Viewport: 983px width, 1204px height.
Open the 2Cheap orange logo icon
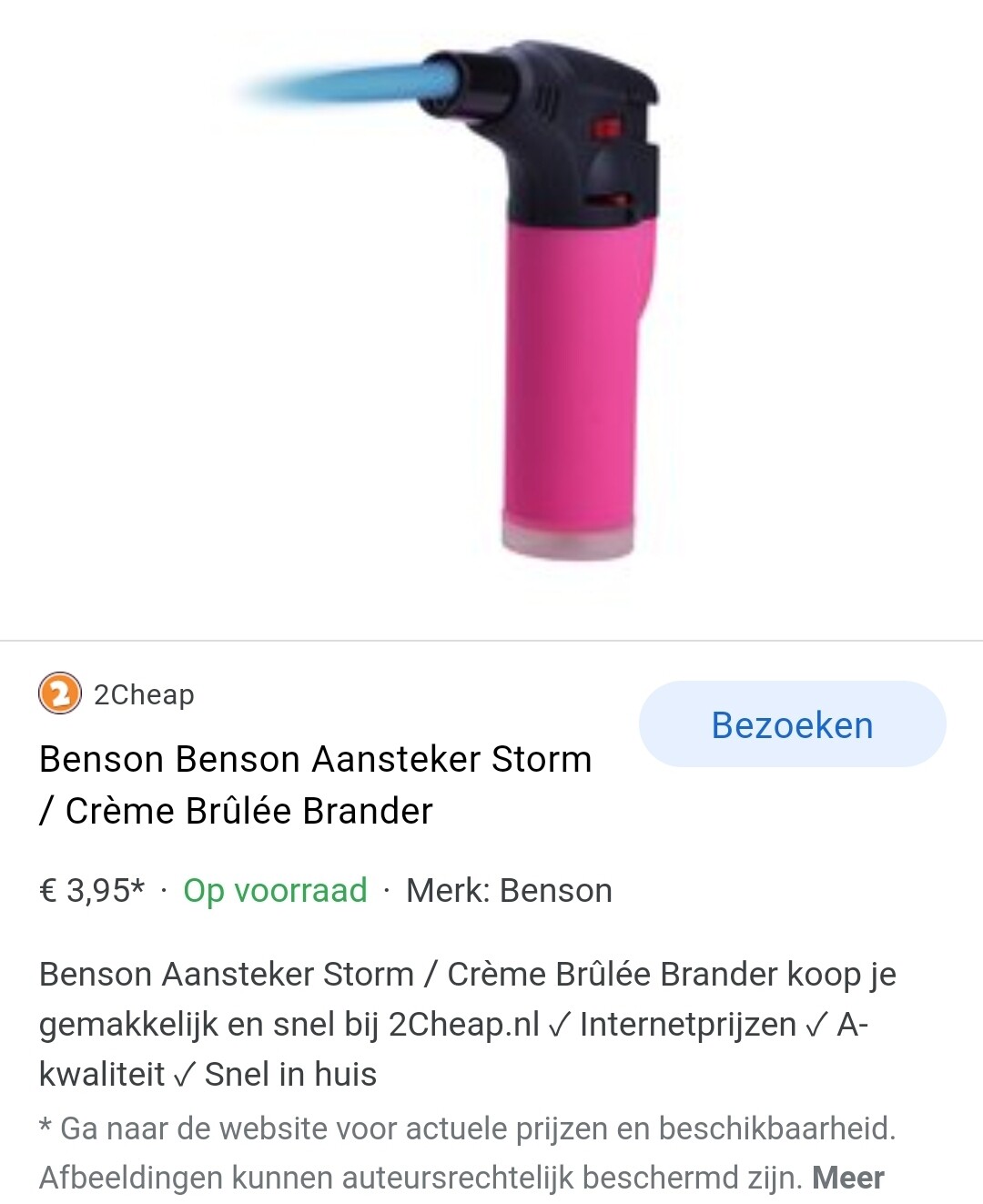click(x=60, y=694)
